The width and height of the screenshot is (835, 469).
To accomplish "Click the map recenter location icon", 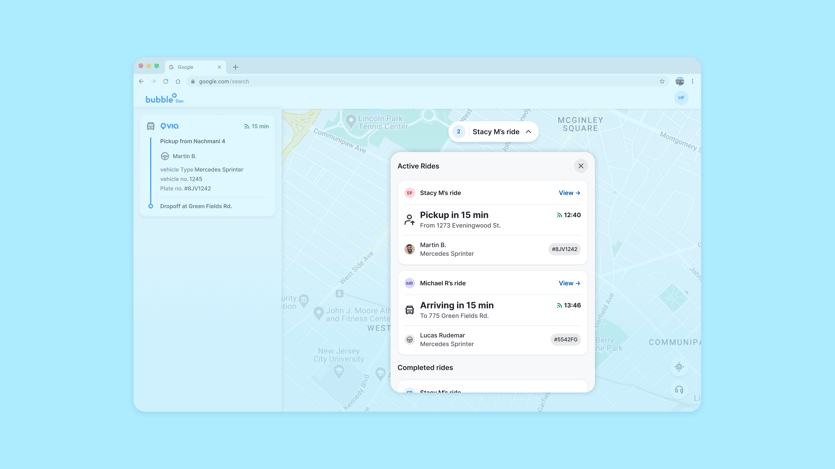I will pyautogui.click(x=679, y=367).
